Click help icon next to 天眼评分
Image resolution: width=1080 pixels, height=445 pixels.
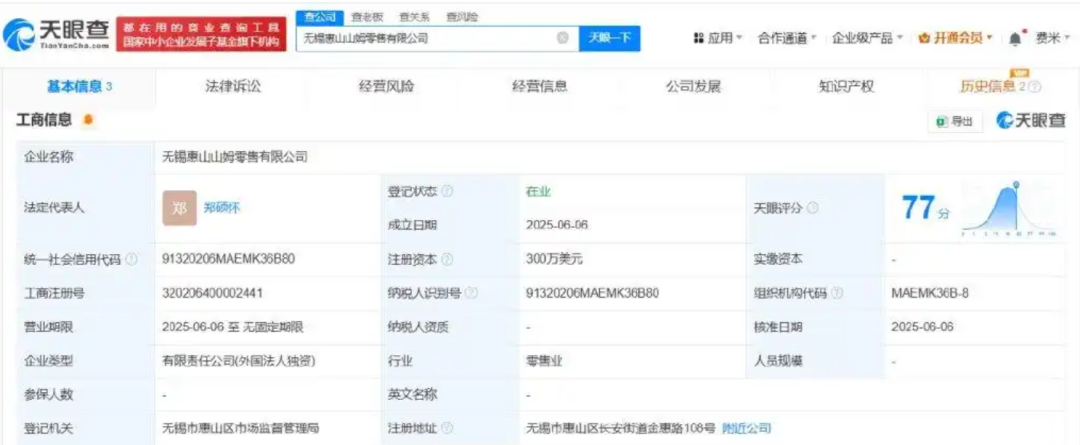[813, 208]
